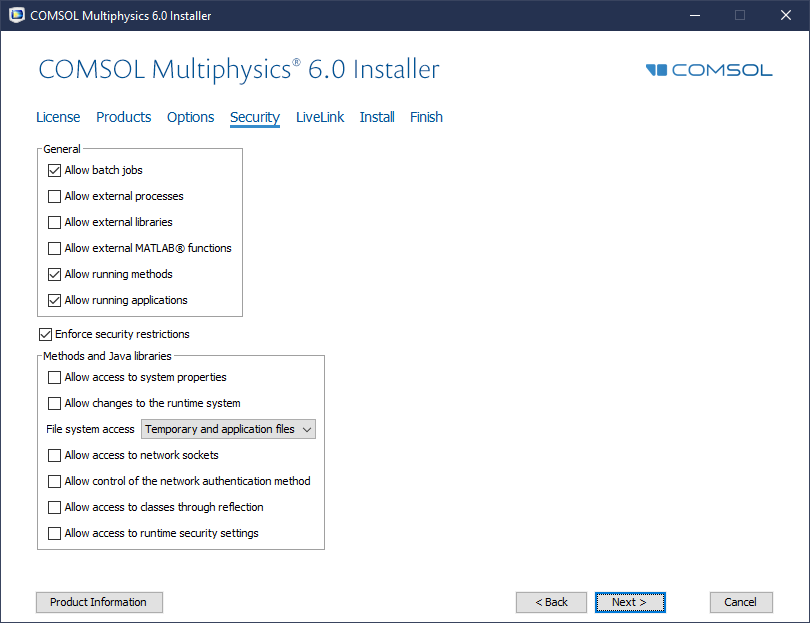The width and height of the screenshot is (810, 623).
Task: Go to the Options tab
Action: click(190, 117)
